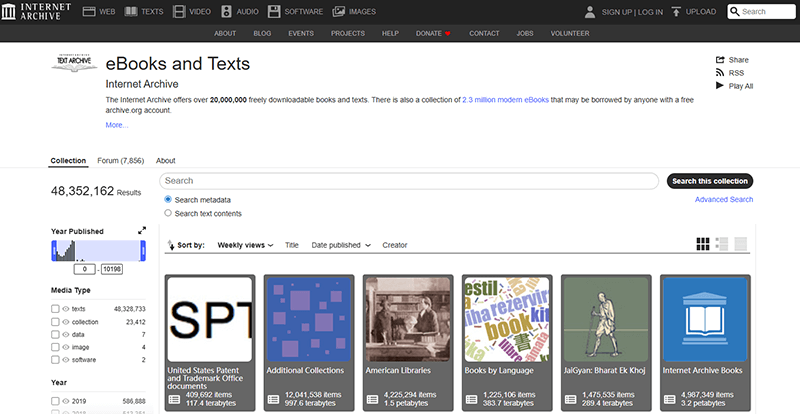Open the Software floppy disk icon
Screen dimensions: 800x414
coord(274,12)
